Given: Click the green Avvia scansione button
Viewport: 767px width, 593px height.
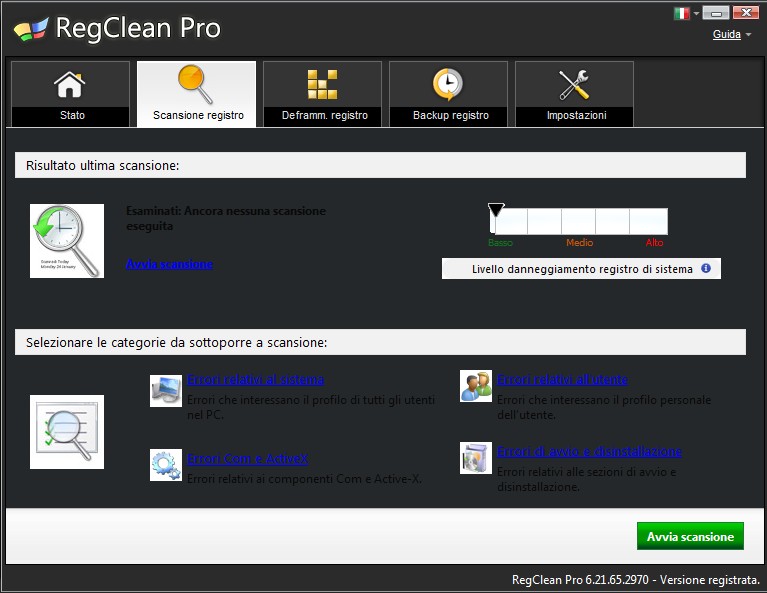Looking at the screenshot, I should coord(690,536).
